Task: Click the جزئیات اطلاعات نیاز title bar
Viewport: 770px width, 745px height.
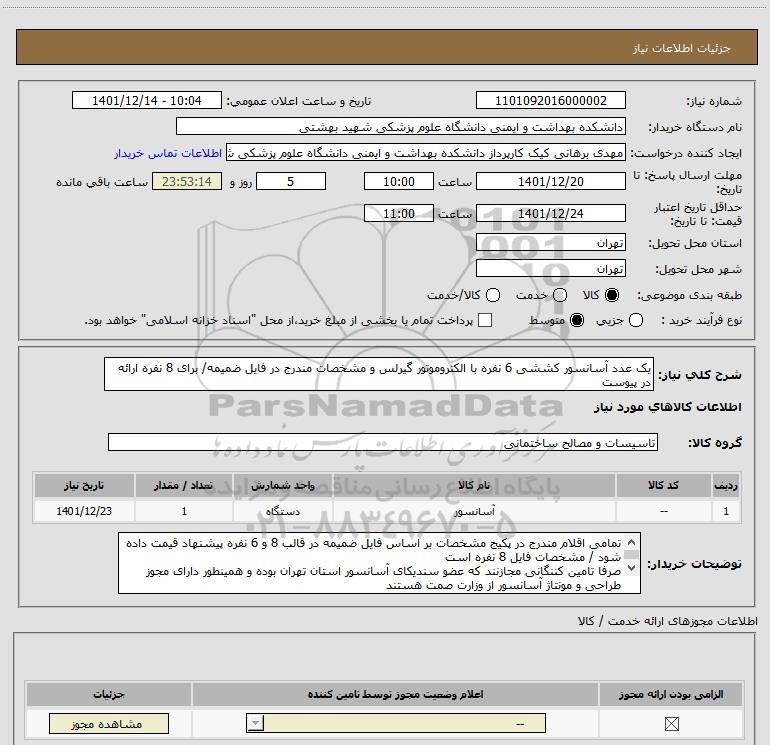Action: coord(386,48)
